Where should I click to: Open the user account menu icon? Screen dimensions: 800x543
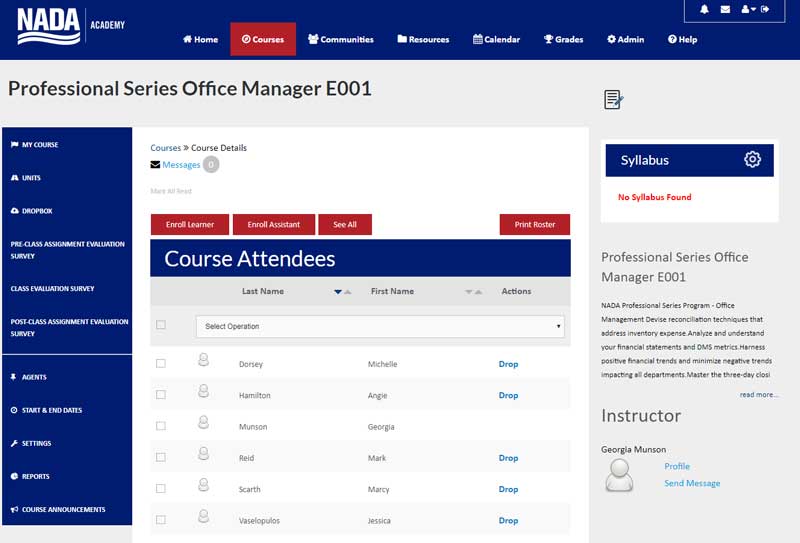tap(748, 9)
